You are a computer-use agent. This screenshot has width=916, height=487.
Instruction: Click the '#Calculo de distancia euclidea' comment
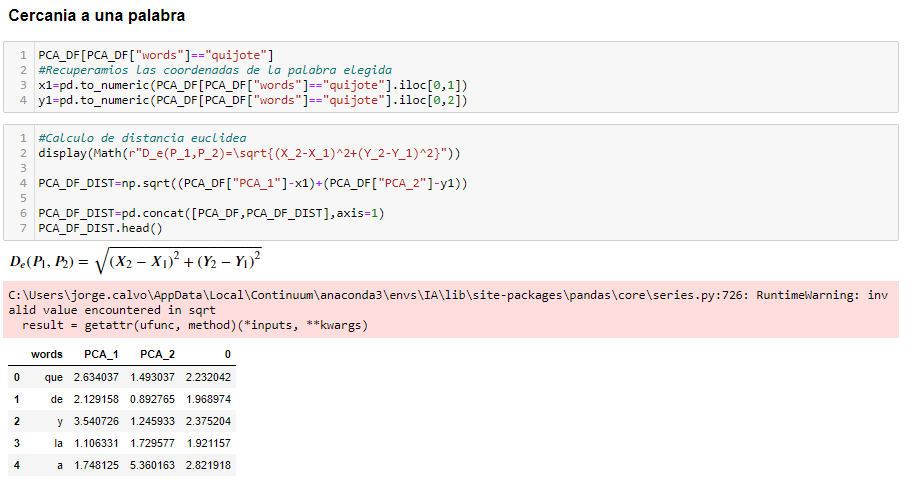[x=143, y=138]
